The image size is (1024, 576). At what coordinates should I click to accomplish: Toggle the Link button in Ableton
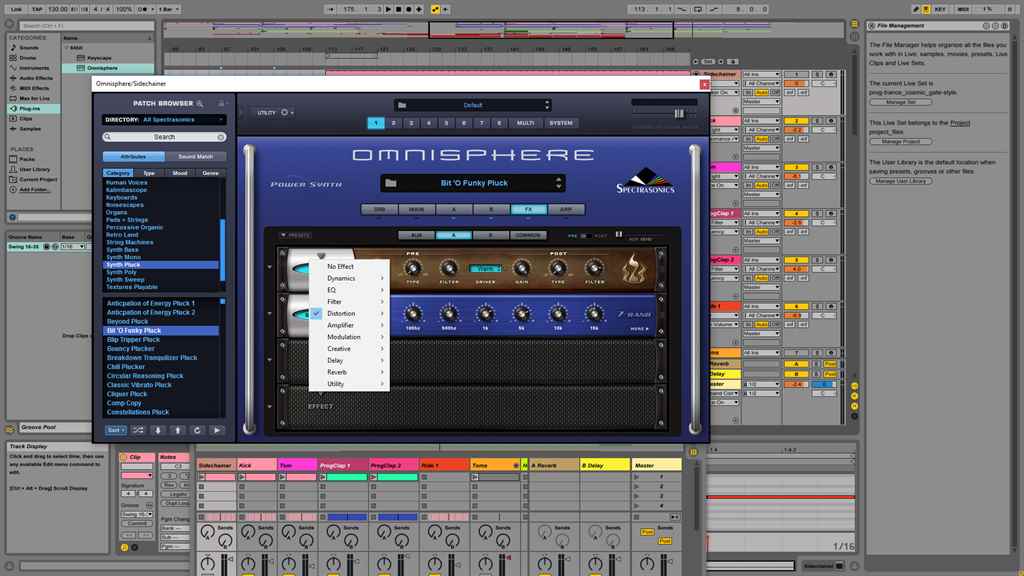tap(16, 9)
